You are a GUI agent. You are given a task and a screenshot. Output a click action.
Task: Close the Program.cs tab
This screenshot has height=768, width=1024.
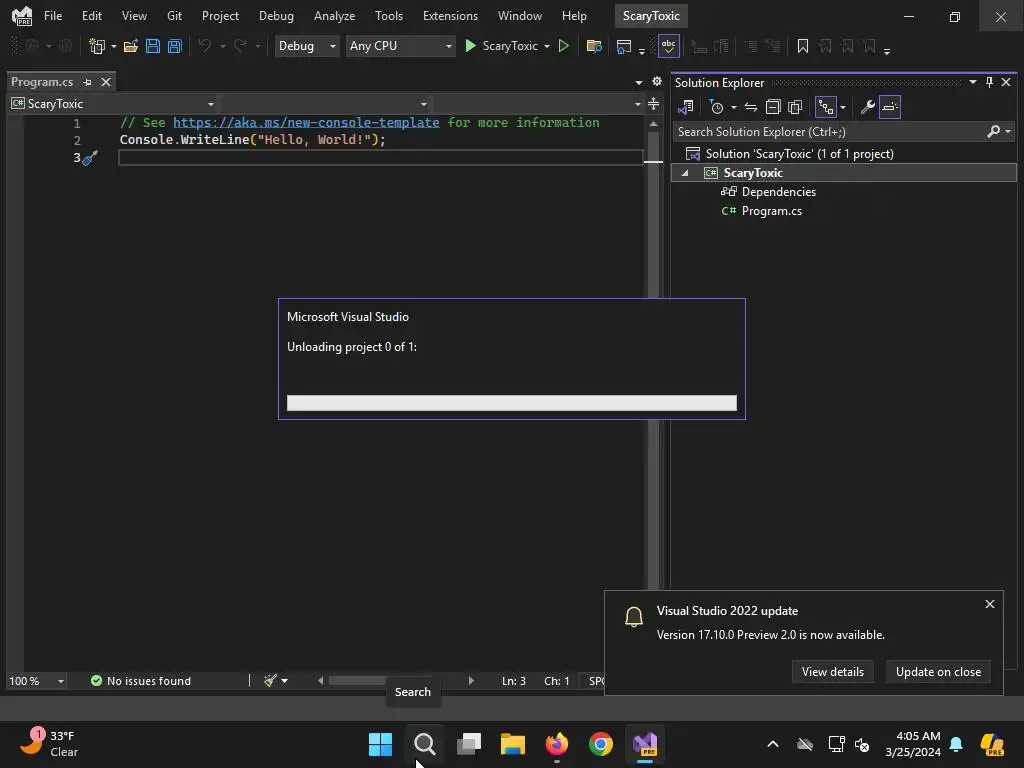pos(106,82)
